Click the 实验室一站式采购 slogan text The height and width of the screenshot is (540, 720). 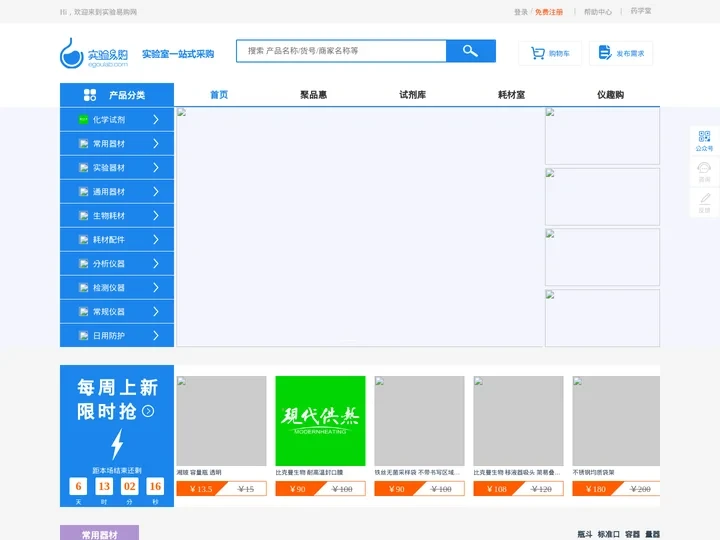(178, 54)
